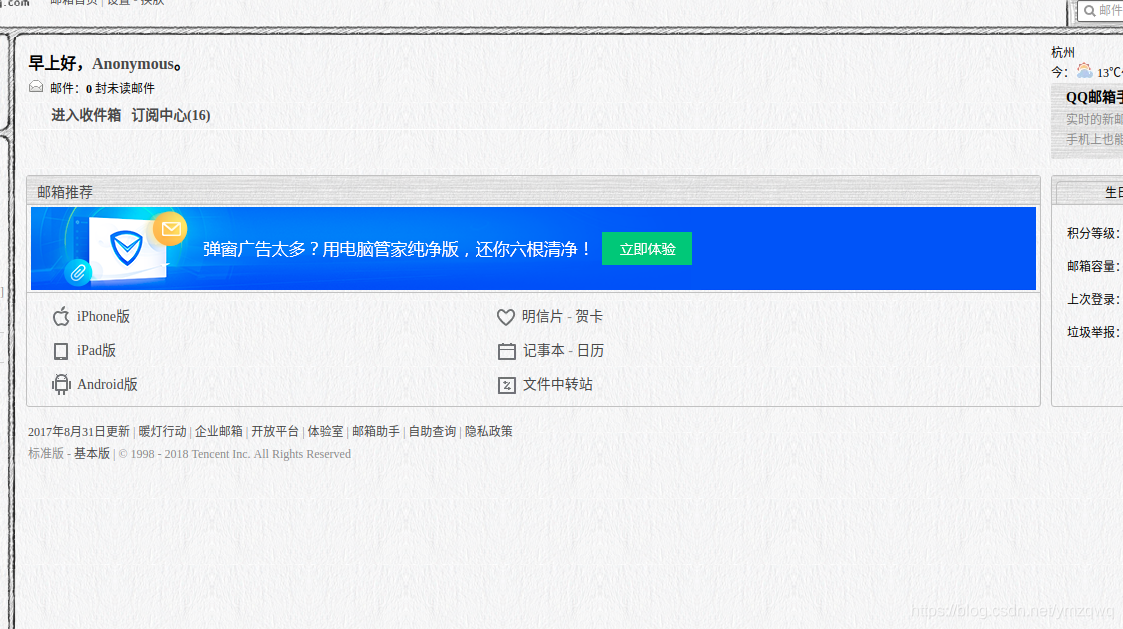This screenshot has width=1123, height=629.
Task: Open 文件中转站 via its transfer icon
Action: [506, 384]
